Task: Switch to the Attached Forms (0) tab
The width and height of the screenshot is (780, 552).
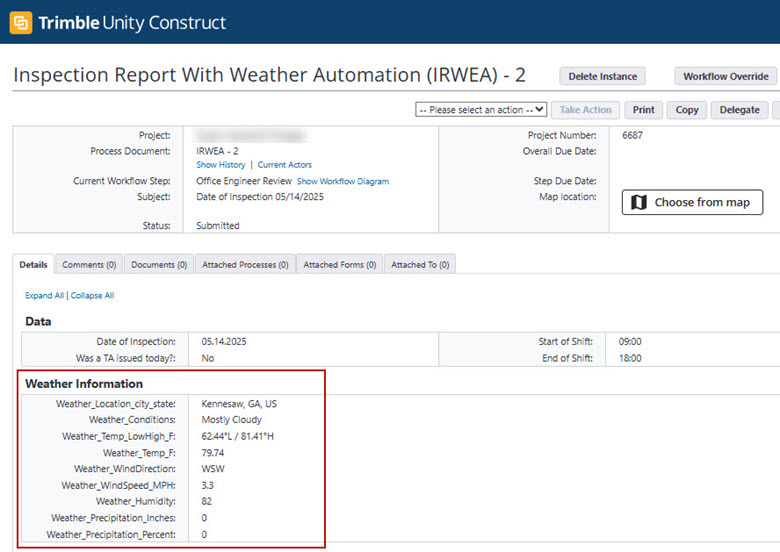Action: point(340,265)
